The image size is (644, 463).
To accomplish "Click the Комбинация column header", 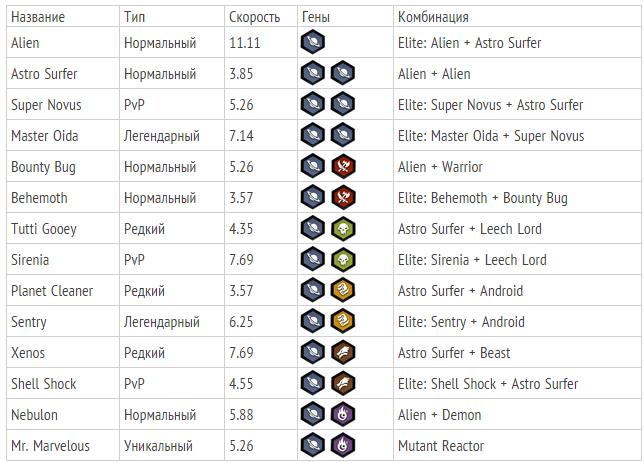I will pos(433,17).
